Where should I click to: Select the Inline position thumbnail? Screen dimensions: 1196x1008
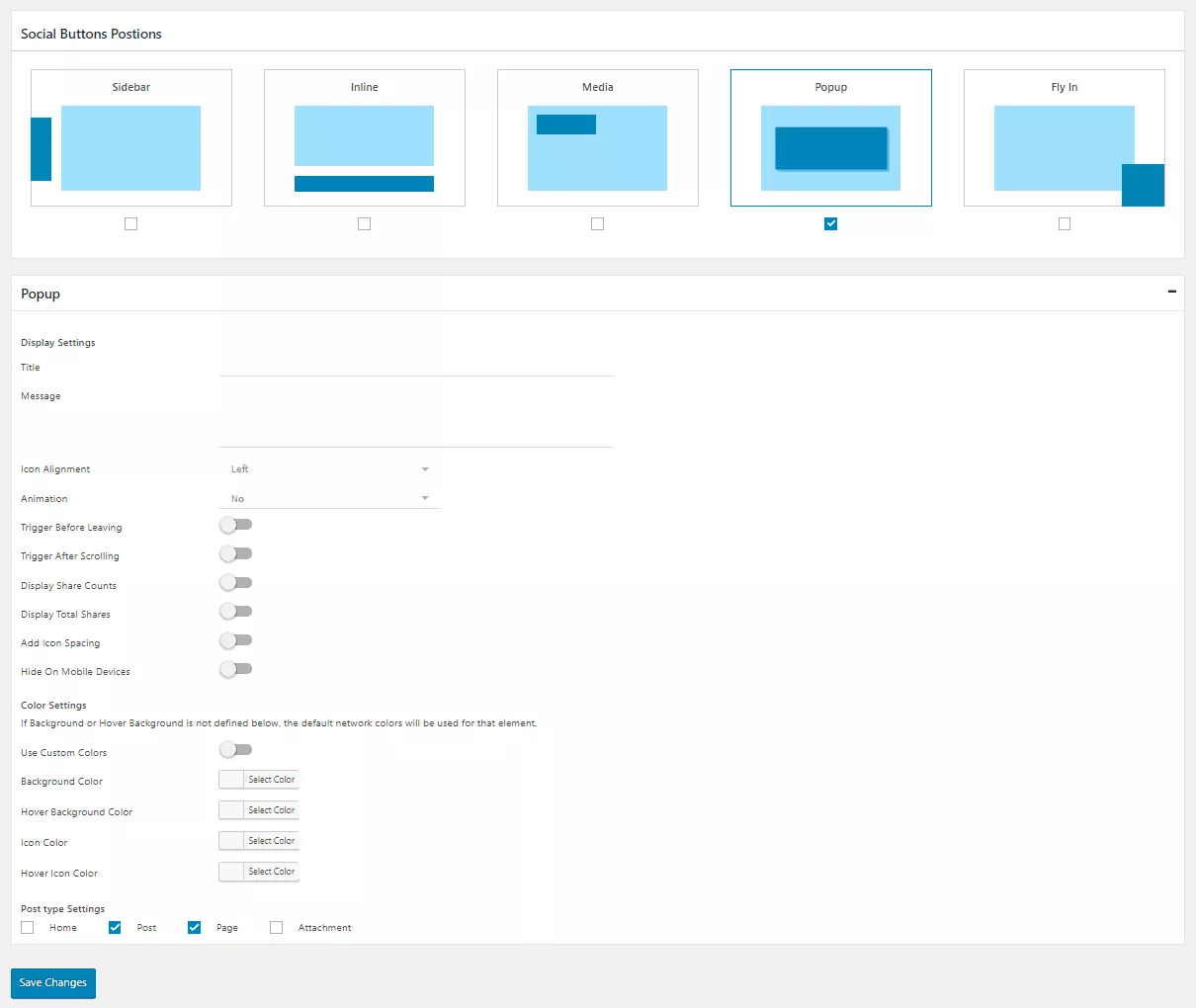pos(364,138)
